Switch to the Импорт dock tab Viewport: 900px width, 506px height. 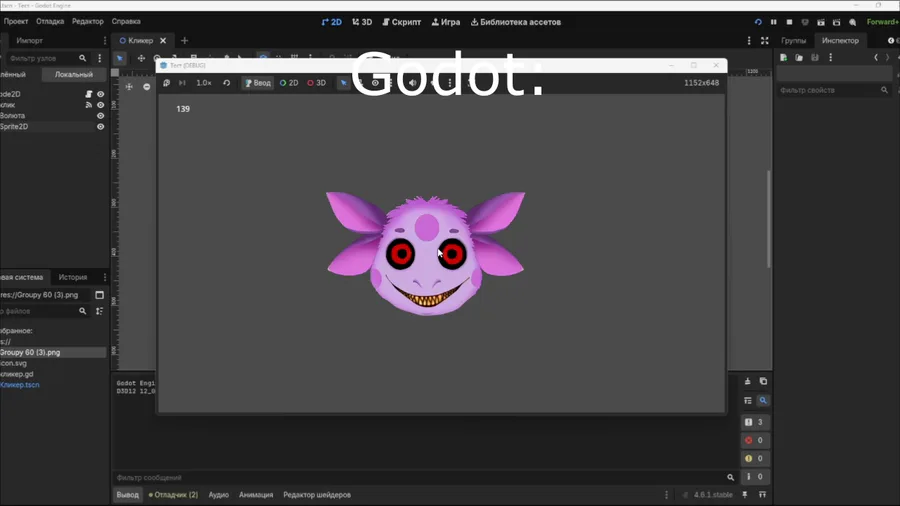pyautogui.click(x=29, y=41)
